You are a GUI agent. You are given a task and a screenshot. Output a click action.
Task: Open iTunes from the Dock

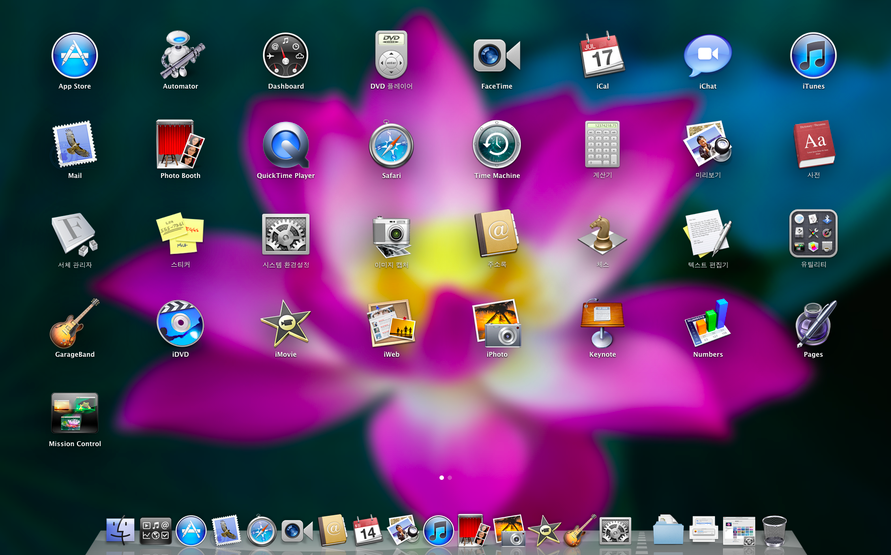[x=439, y=531]
